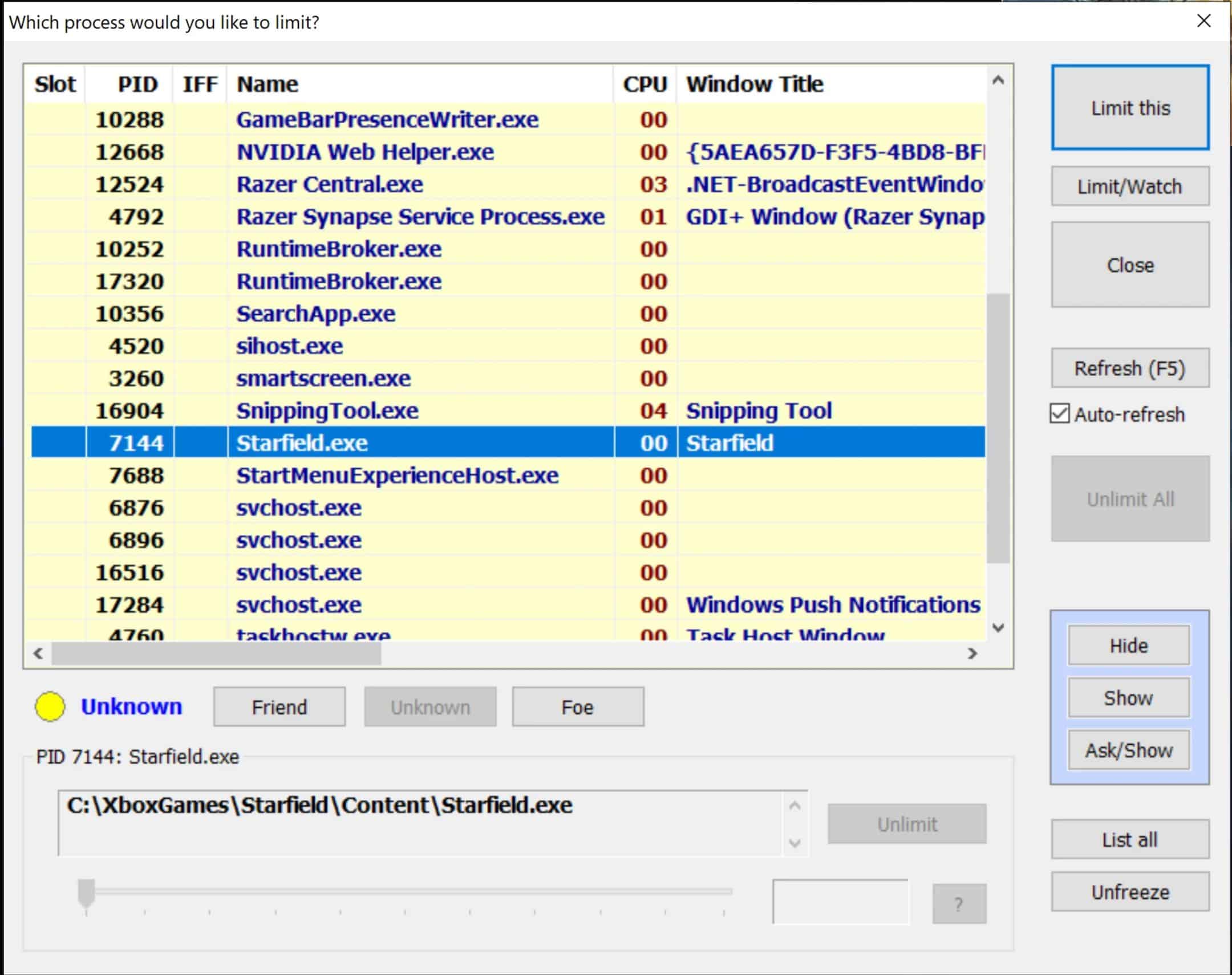This screenshot has width=1232, height=975.
Task: Sort list by CPU column header
Action: pyautogui.click(x=645, y=84)
